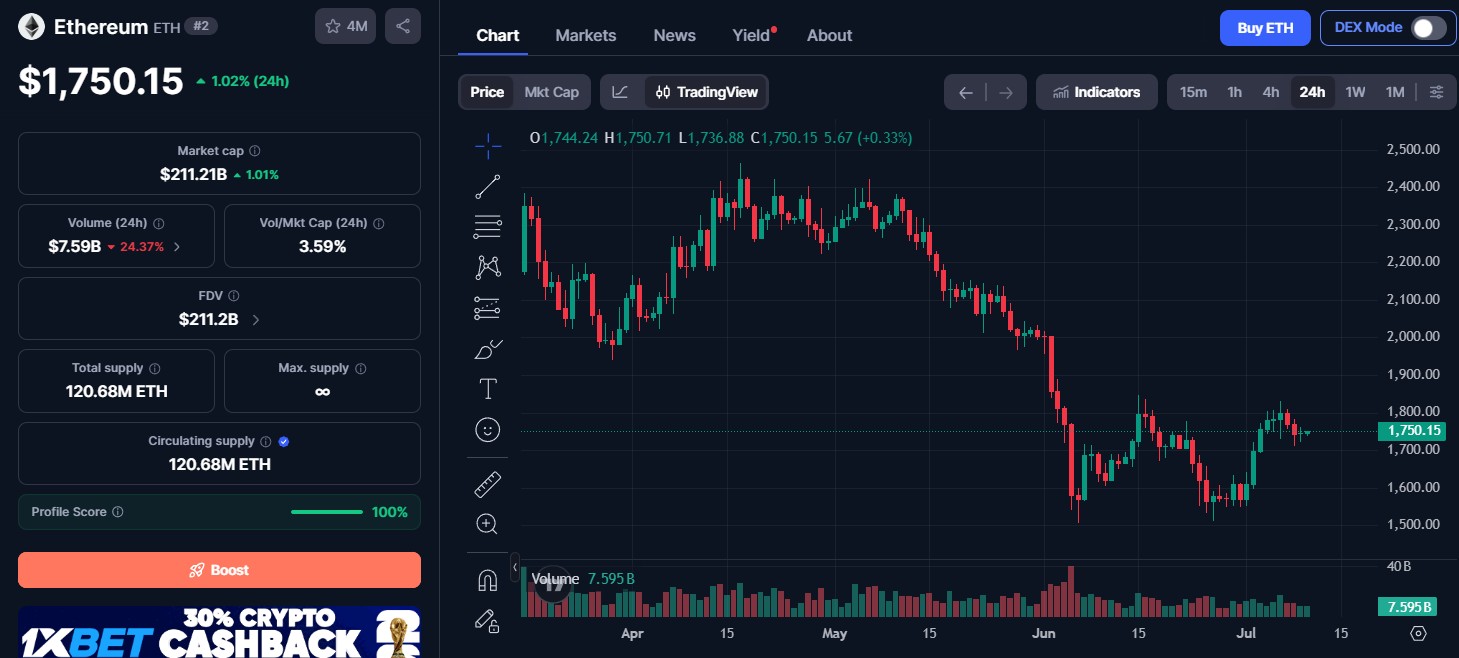This screenshot has height=658, width=1459.
Task: Share the Ethereum page
Action: [403, 26]
